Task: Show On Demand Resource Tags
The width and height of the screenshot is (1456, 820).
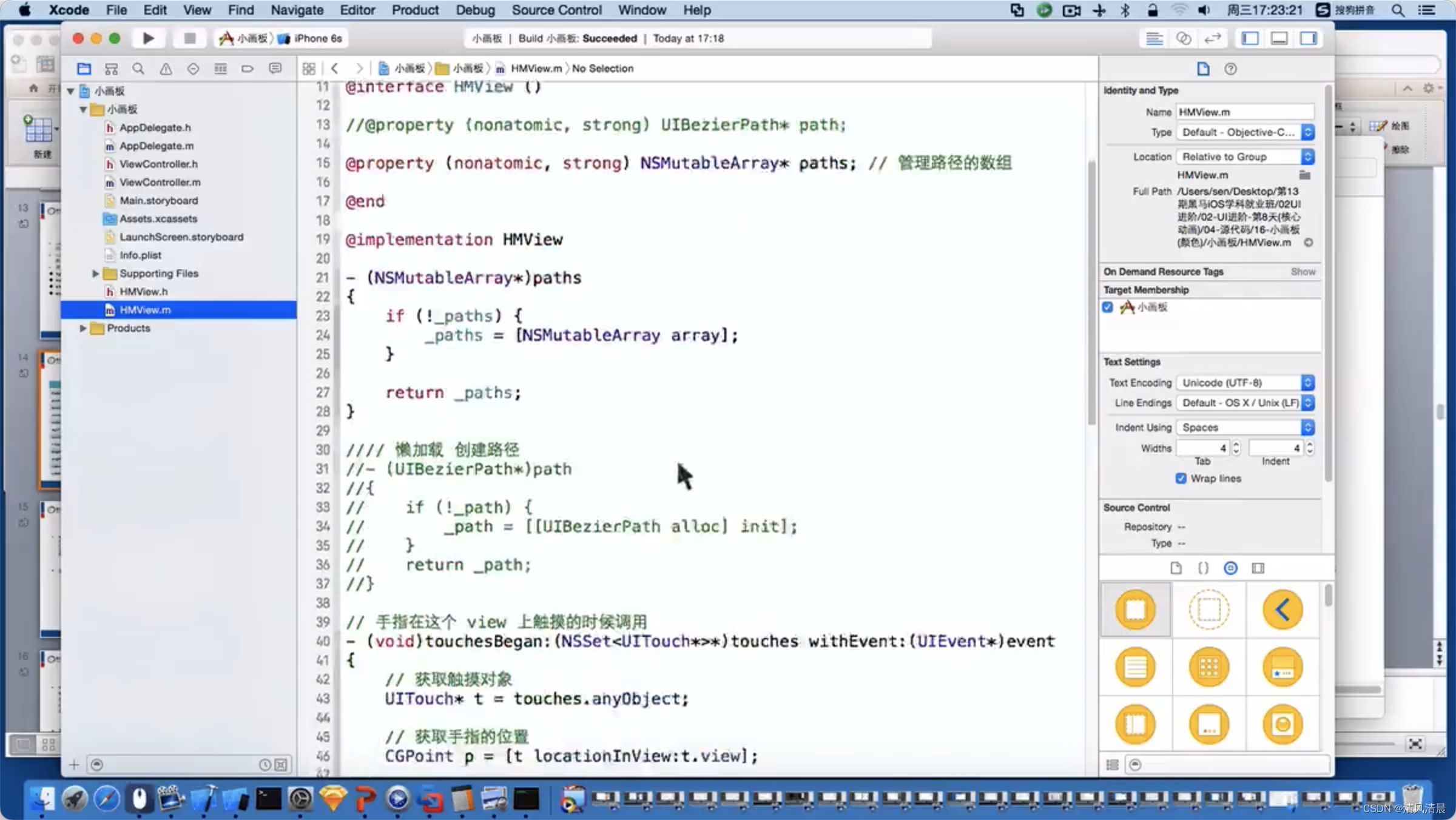Action: pyautogui.click(x=1303, y=272)
